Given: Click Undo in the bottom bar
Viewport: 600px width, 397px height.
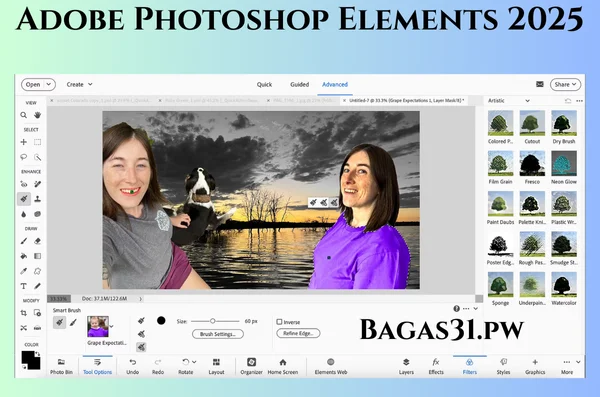Looking at the screenshot, I should coord(132,366).
